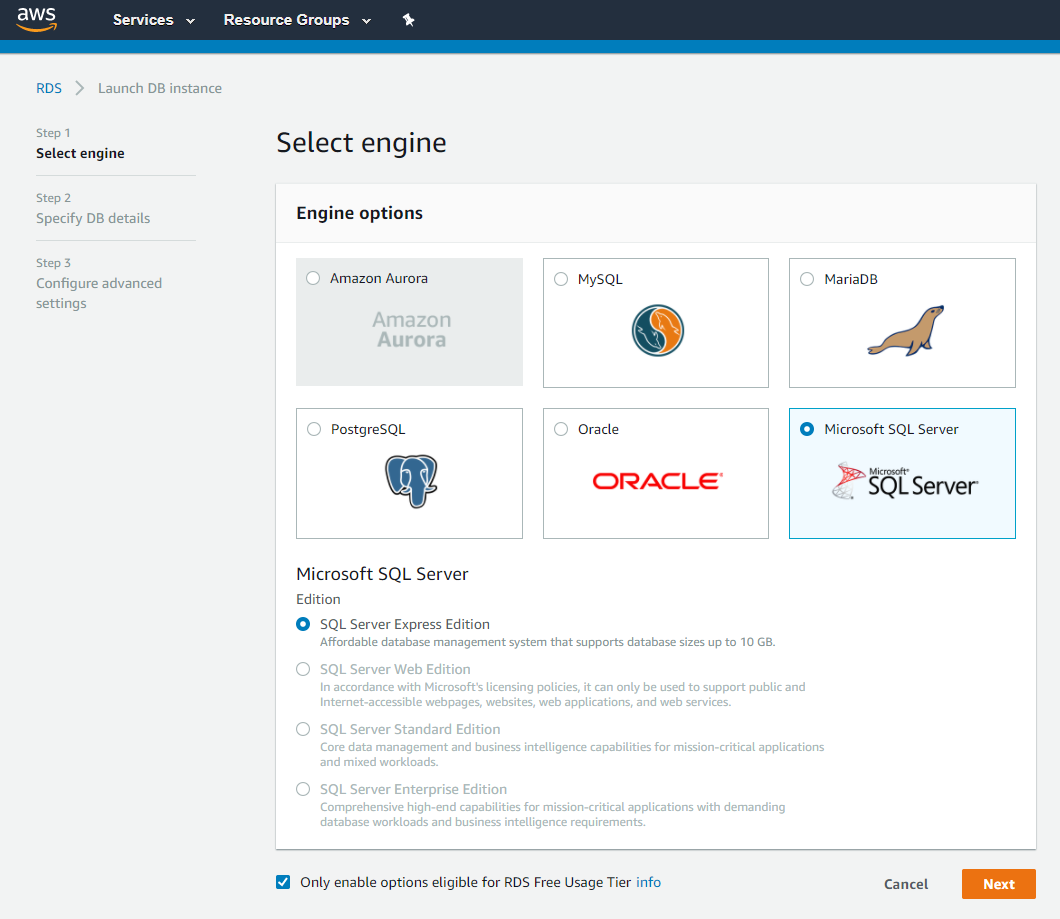Open the Free Usage Tier info link

point(648,882)
